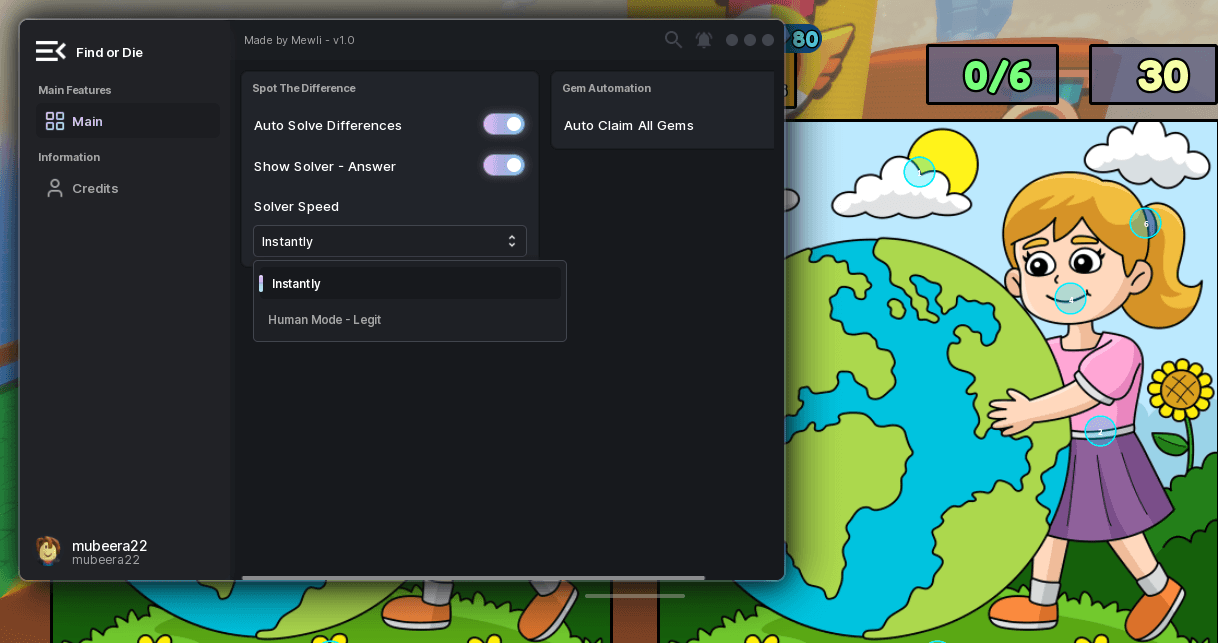Click the 30 countdown box in the game
The width and height of the screenshot is (1218, 643).
point(1153,75)
